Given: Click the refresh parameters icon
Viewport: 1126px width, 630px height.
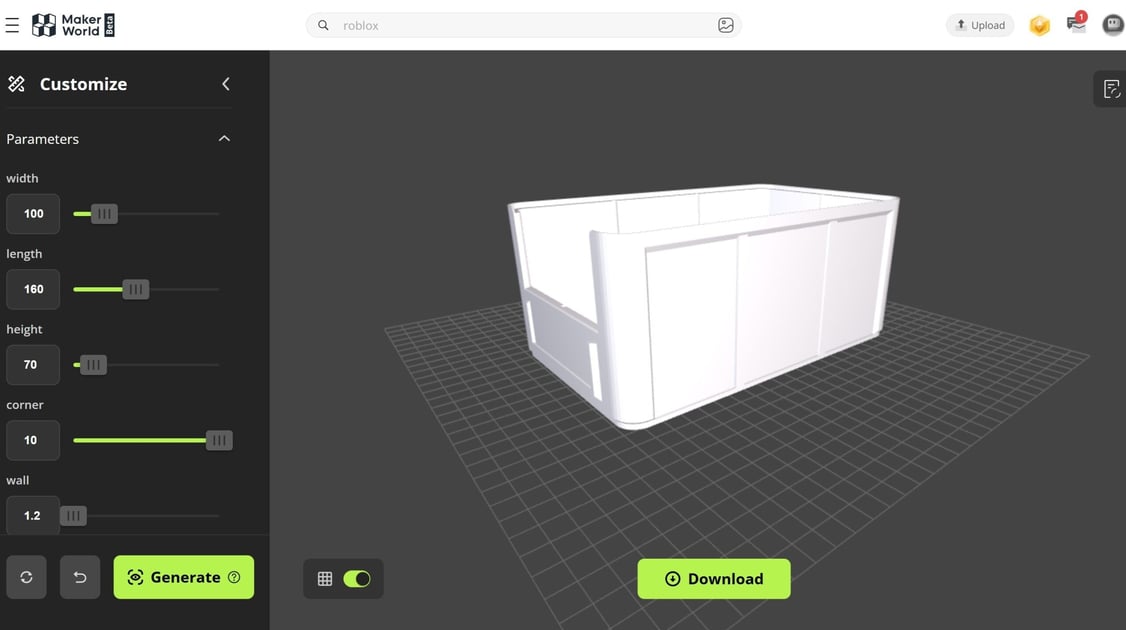Looking at the screenshot, I should (x=26, y=577).
